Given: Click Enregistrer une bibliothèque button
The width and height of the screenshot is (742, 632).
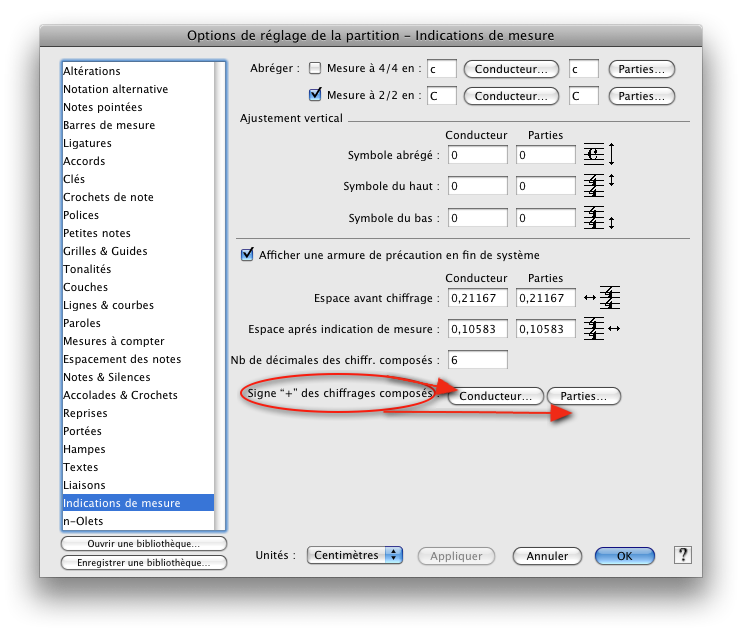Looking at the screenshot, I should (x=144, y=563).
